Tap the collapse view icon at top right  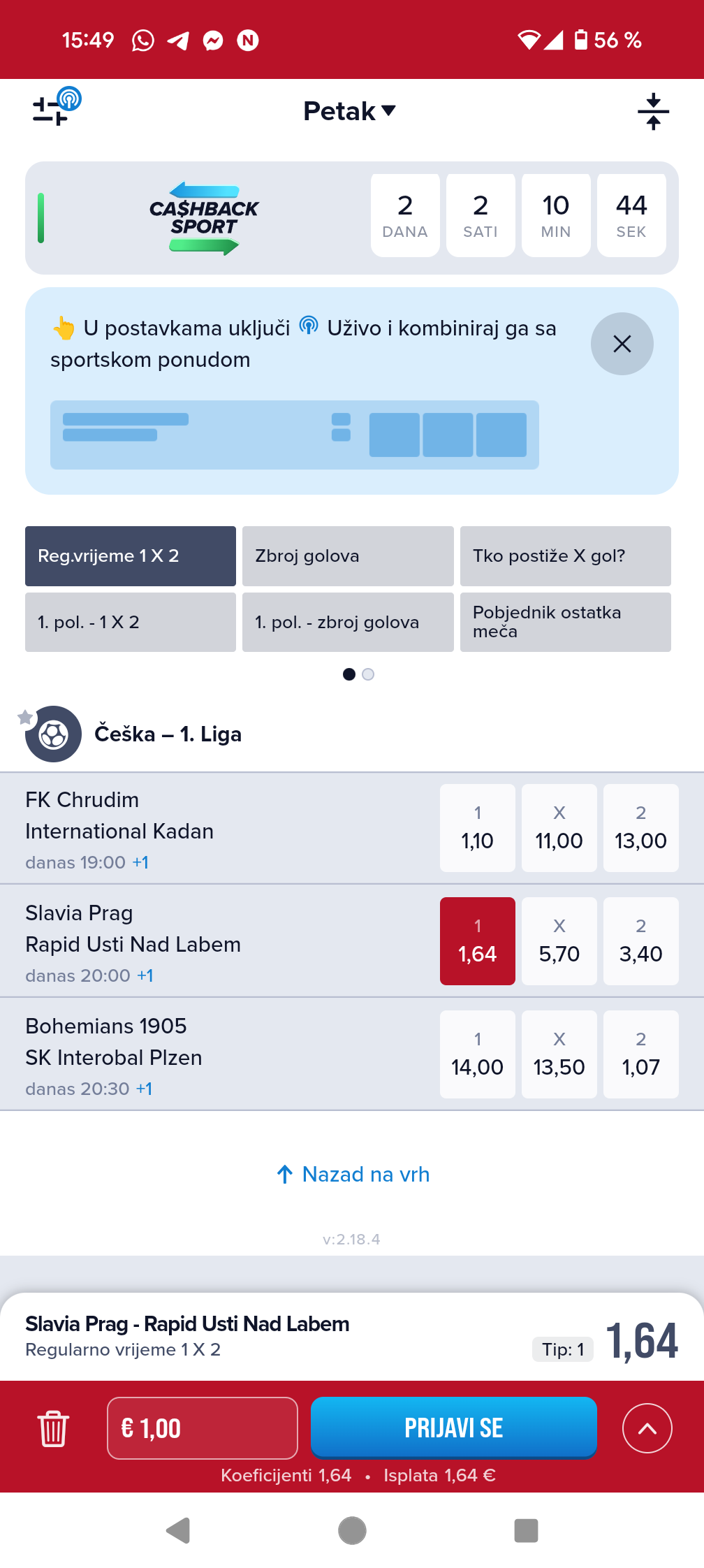[653, 112]
